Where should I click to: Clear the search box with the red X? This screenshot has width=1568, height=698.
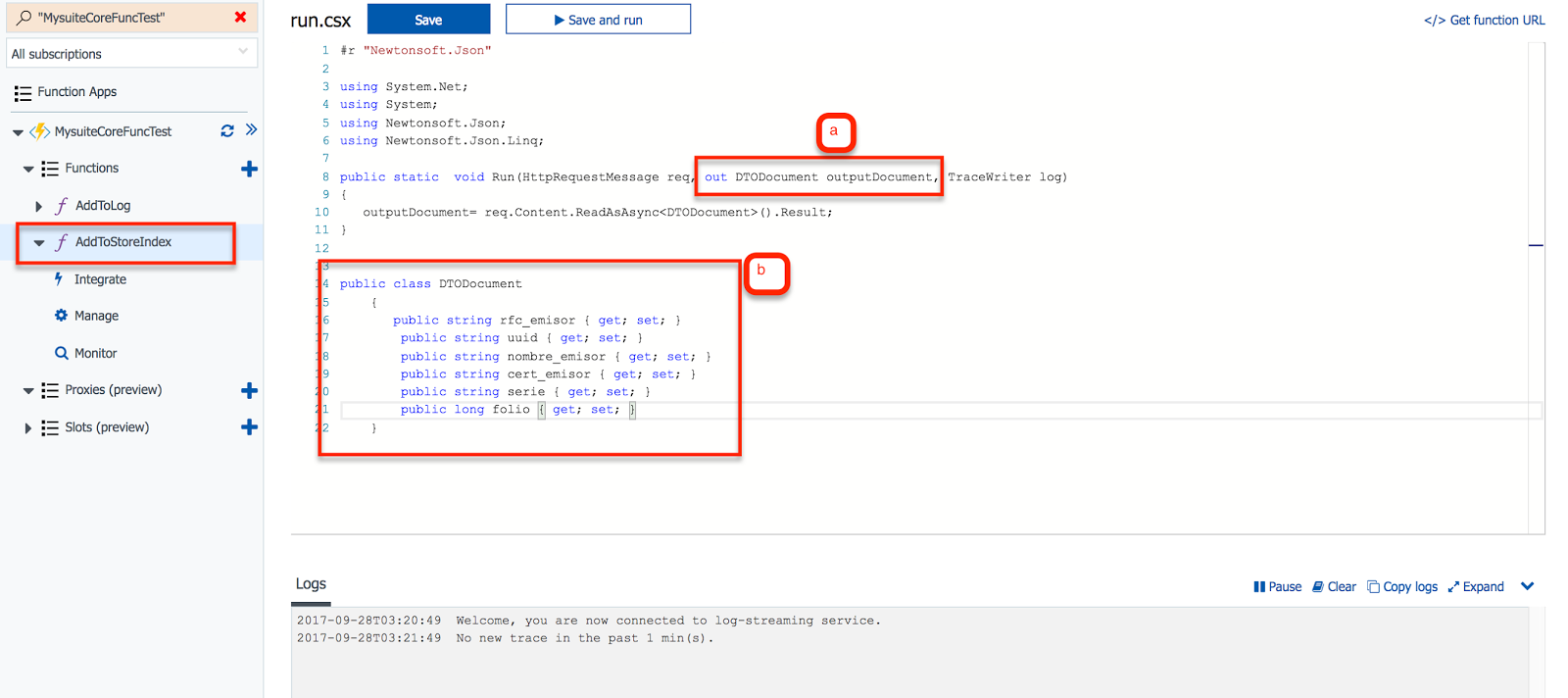240,17
